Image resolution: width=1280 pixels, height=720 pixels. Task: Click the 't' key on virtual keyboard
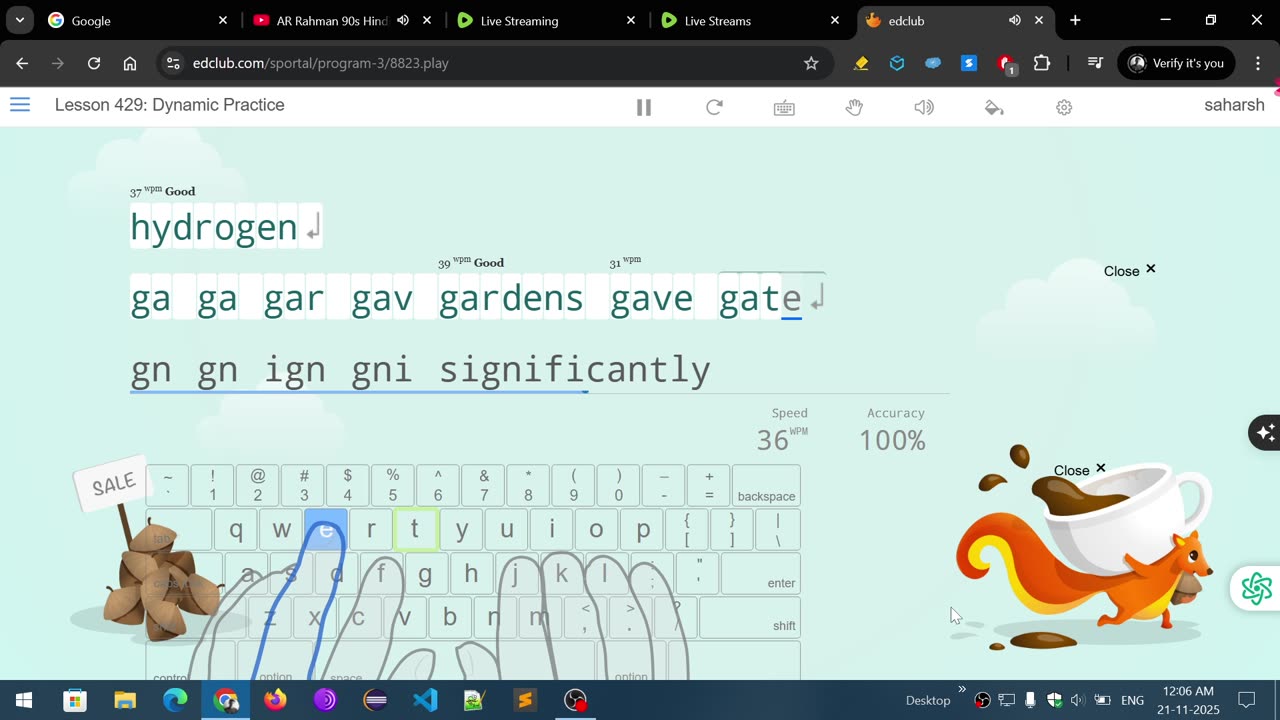tap(415, 530)
